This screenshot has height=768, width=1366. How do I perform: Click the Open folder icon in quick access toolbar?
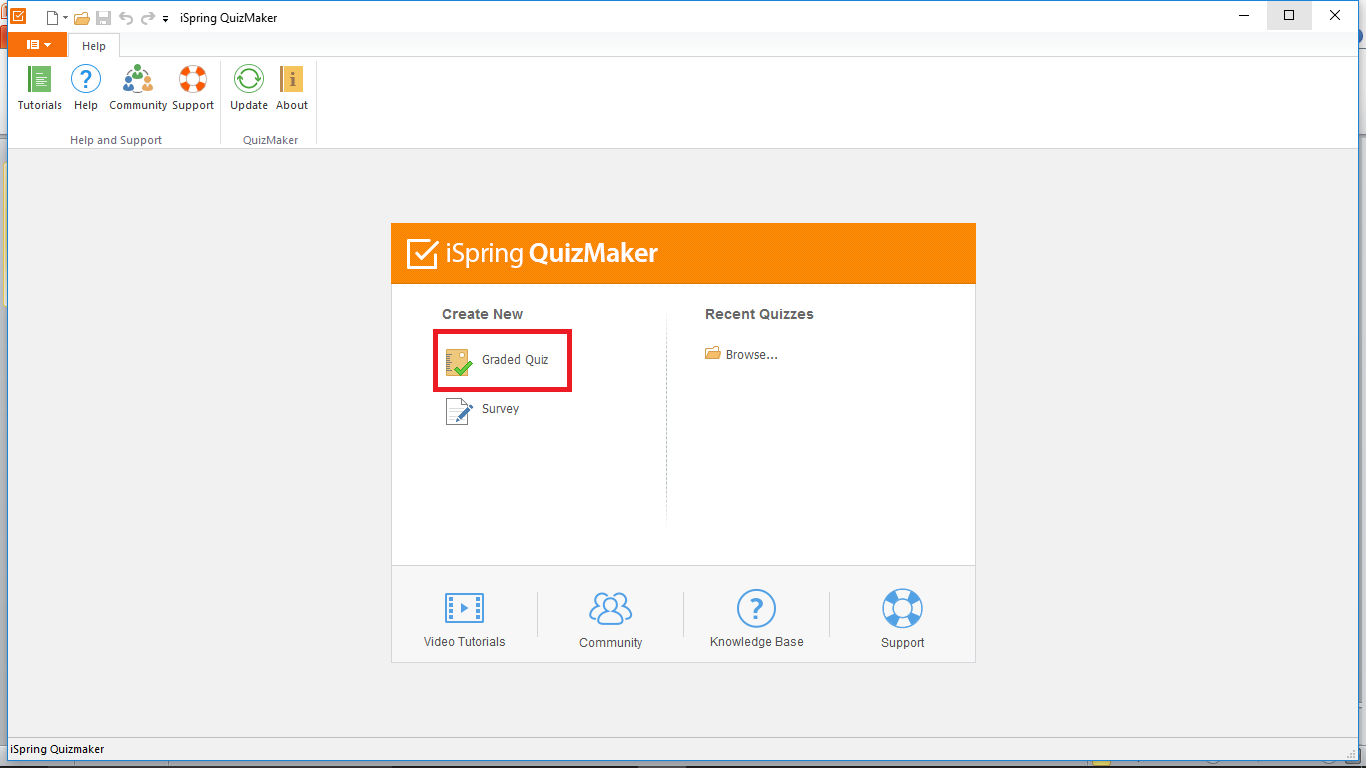click(x=82, y=18)
